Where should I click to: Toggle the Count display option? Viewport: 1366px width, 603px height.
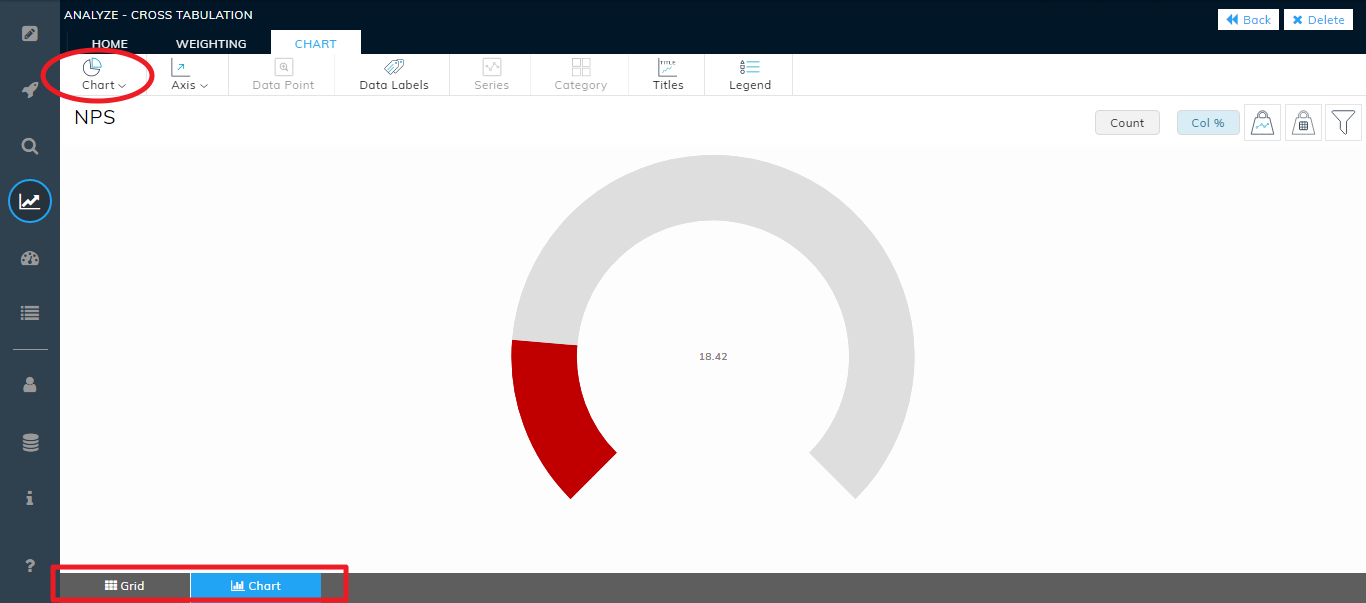1127,123
